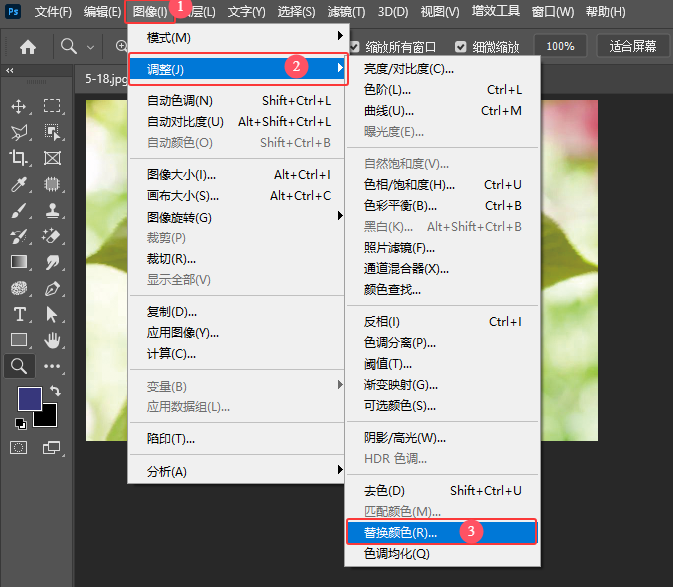Select the Horizontal Type tool
This screenshot has width=673, height=587.
coord(19,314)
